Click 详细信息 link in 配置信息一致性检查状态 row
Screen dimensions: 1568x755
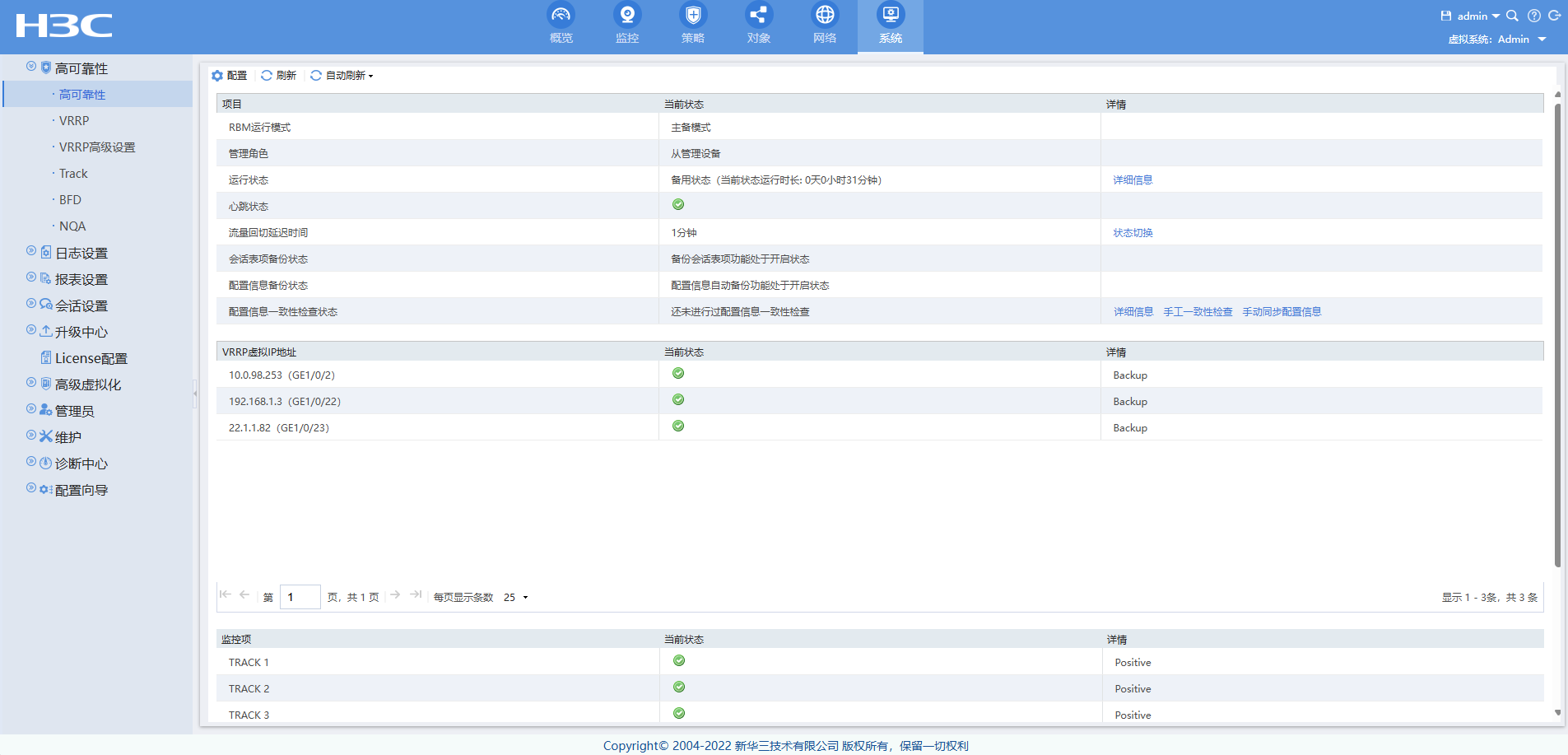pyautogui.click(x=1133, y=312)
